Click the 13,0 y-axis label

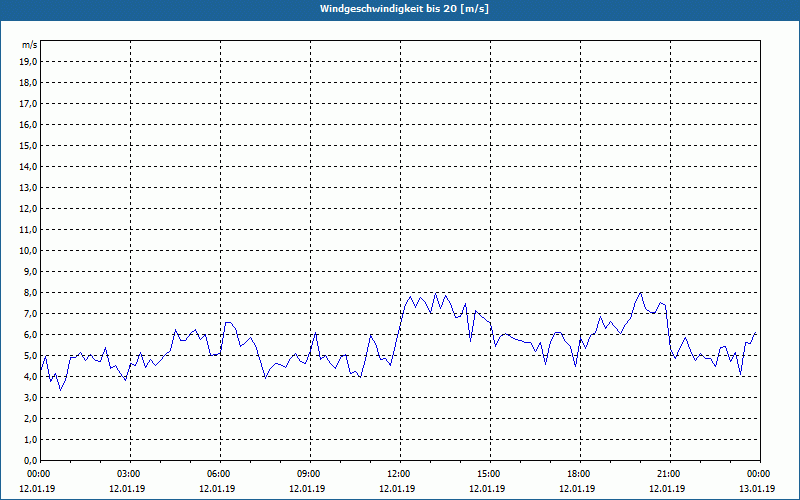click(28, 188)
